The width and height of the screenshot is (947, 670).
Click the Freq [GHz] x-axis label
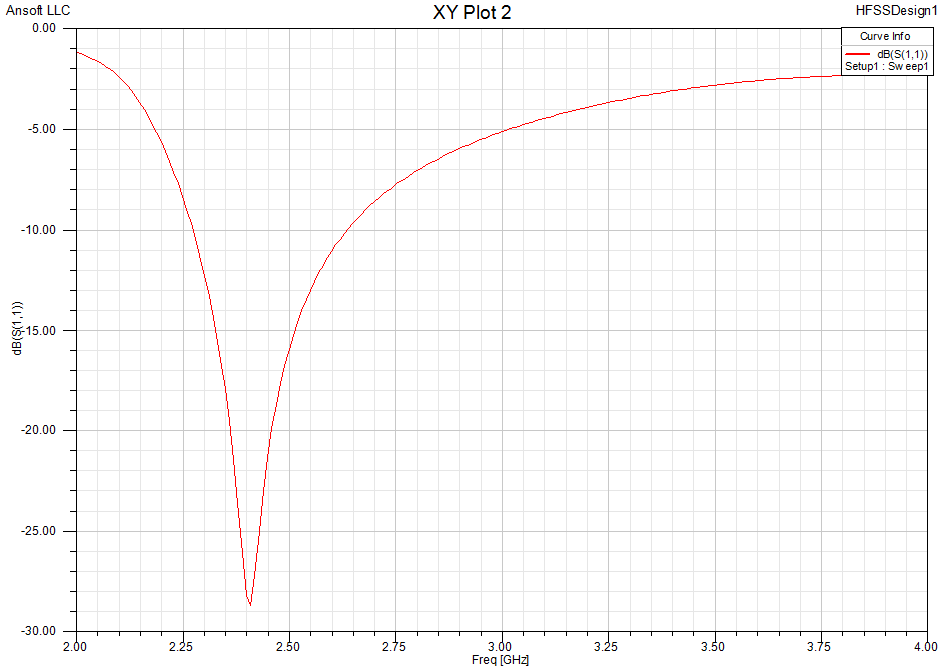coord(500,660)
